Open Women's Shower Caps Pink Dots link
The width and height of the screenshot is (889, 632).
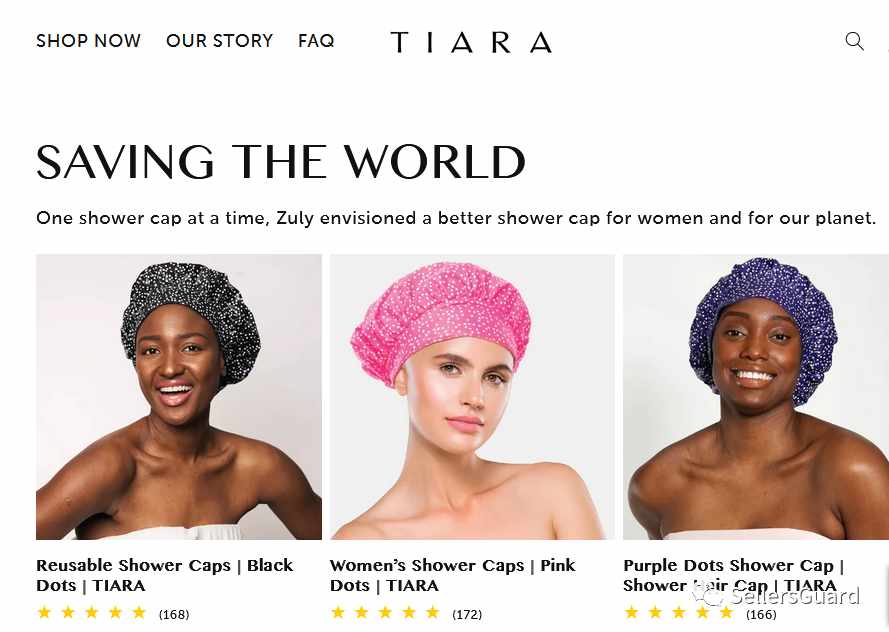pos(452,575)
